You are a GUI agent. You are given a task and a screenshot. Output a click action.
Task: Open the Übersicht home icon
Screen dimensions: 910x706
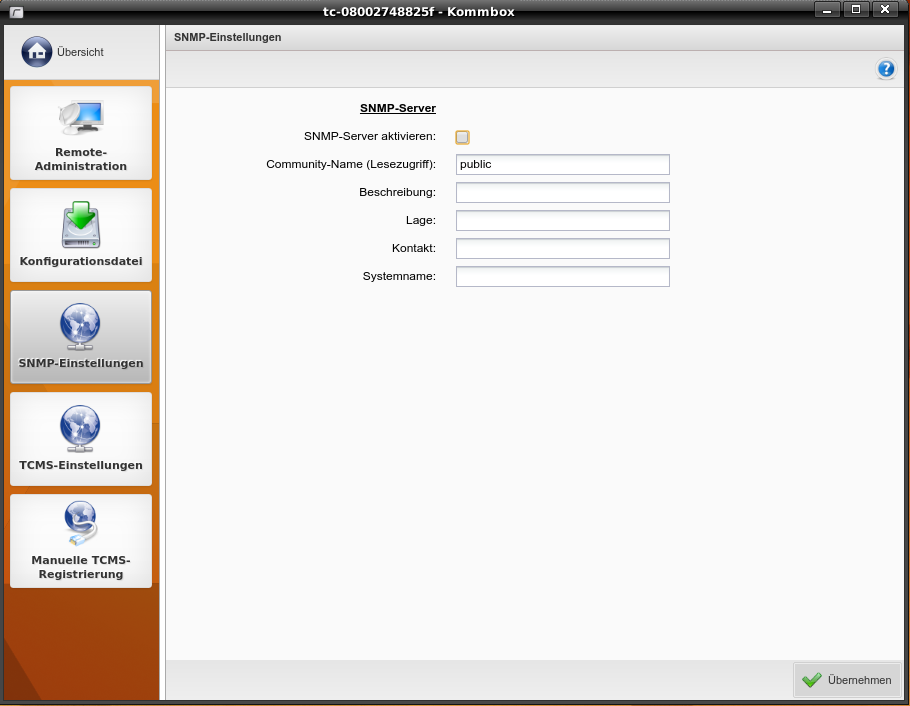click(37, 52)
